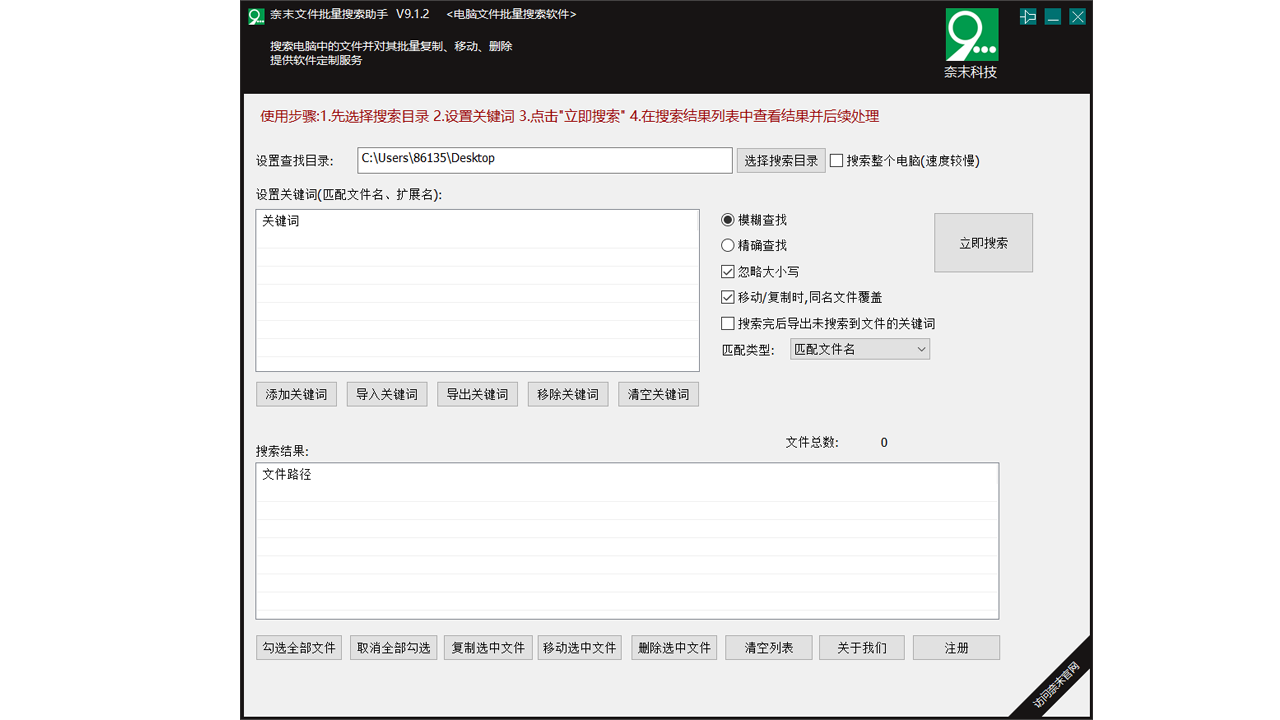Minimize the window with the minimize icon
The height and width of the screenshot is (720, 1280).
click(1053, 16)
